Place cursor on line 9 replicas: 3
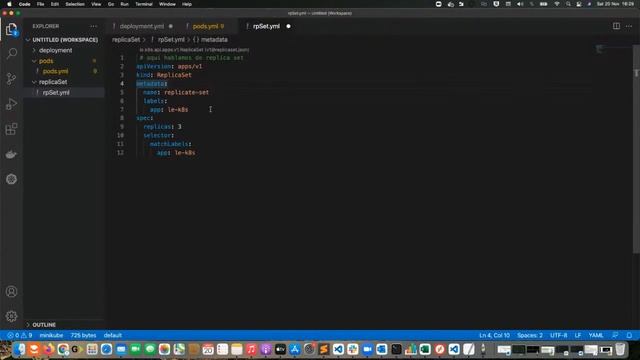 pyautogui.click(x=162, y=127)
